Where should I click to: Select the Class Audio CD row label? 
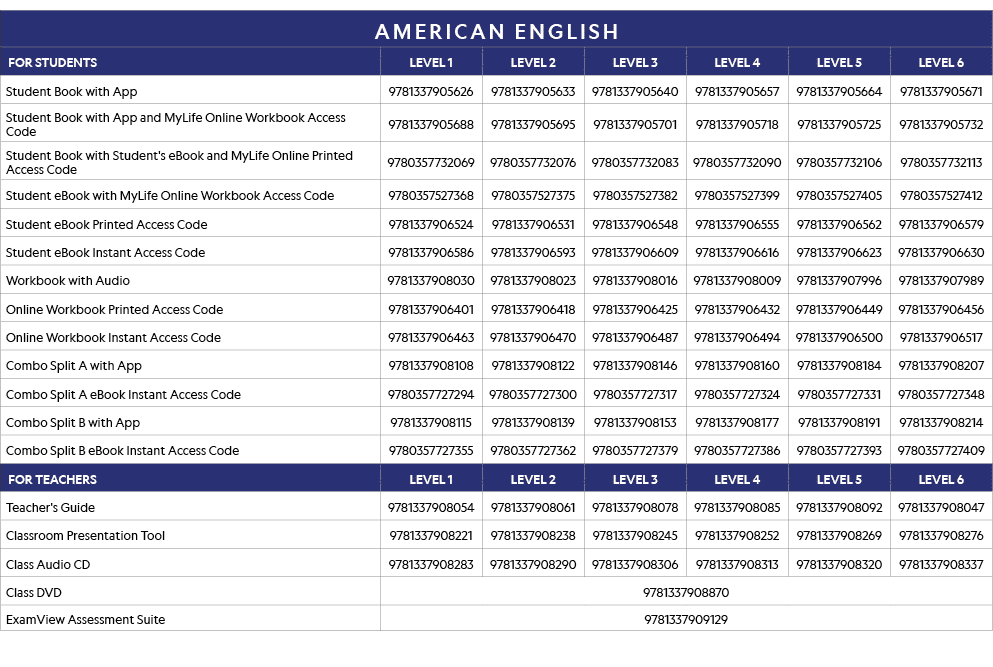point(48,565)
